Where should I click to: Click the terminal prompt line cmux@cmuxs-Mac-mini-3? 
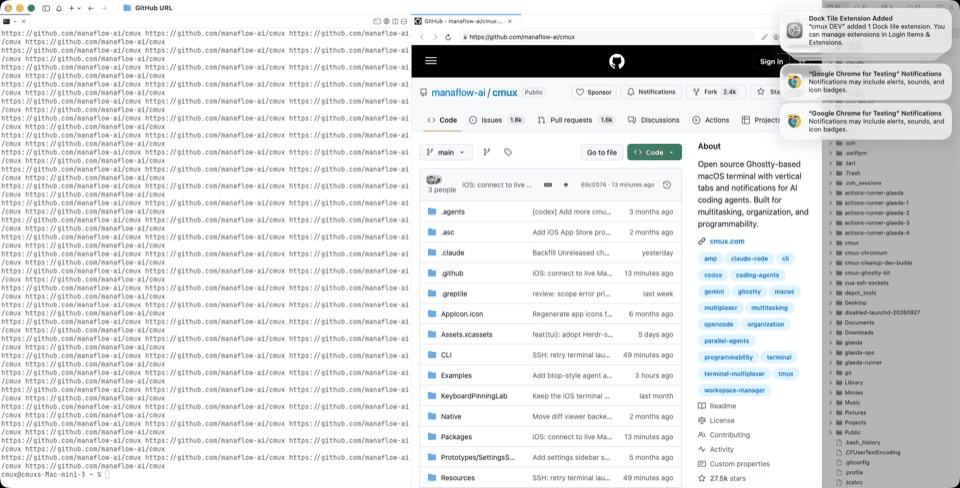(x=55, y=475)
